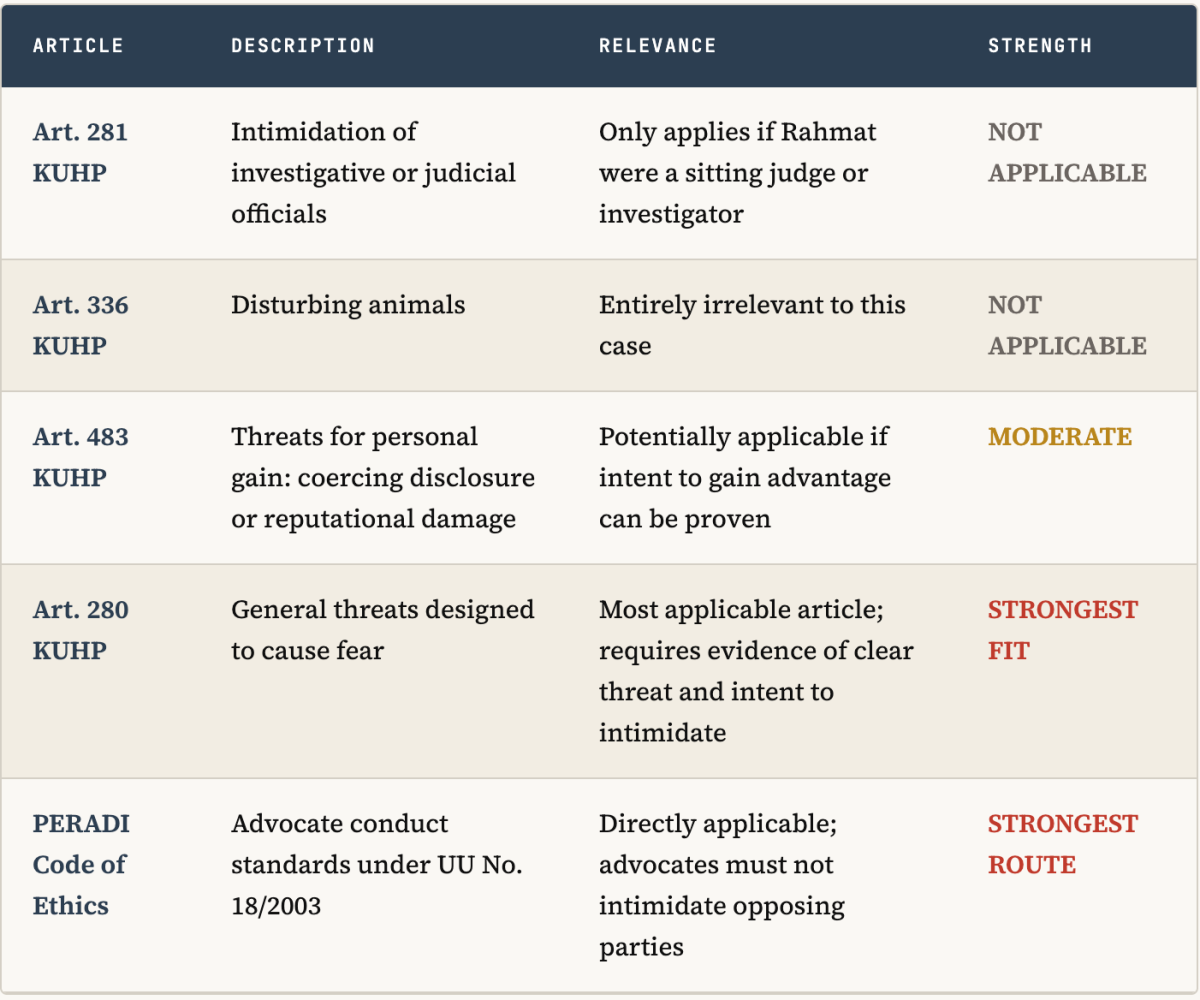Viewport: 1200px width, 1000px height.
Task: Click NOT APPLICABLE in Art. 281 row
Action: pos(1067,152)
